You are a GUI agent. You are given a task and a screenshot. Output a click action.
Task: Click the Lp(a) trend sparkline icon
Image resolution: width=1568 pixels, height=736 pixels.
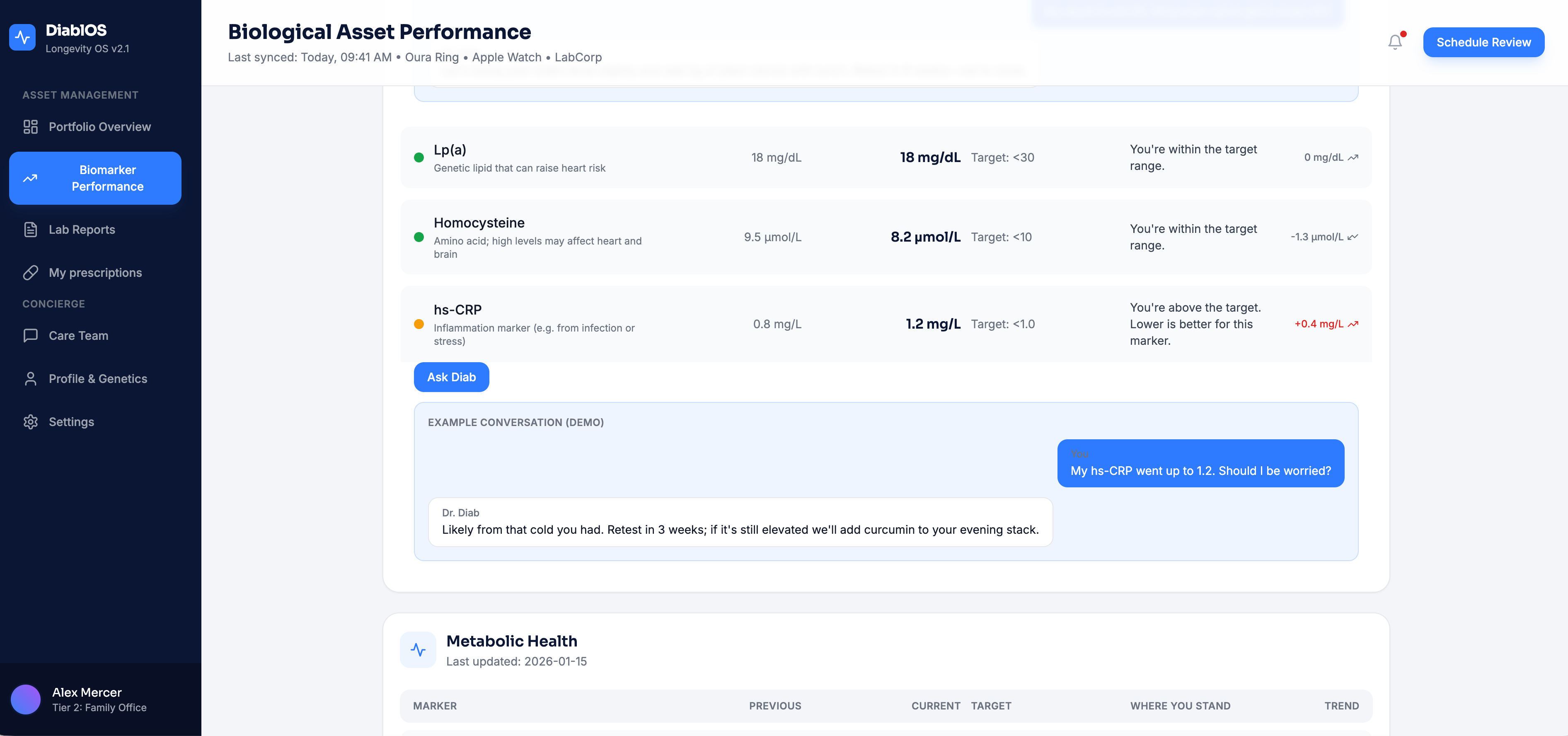pos(1354,157)
